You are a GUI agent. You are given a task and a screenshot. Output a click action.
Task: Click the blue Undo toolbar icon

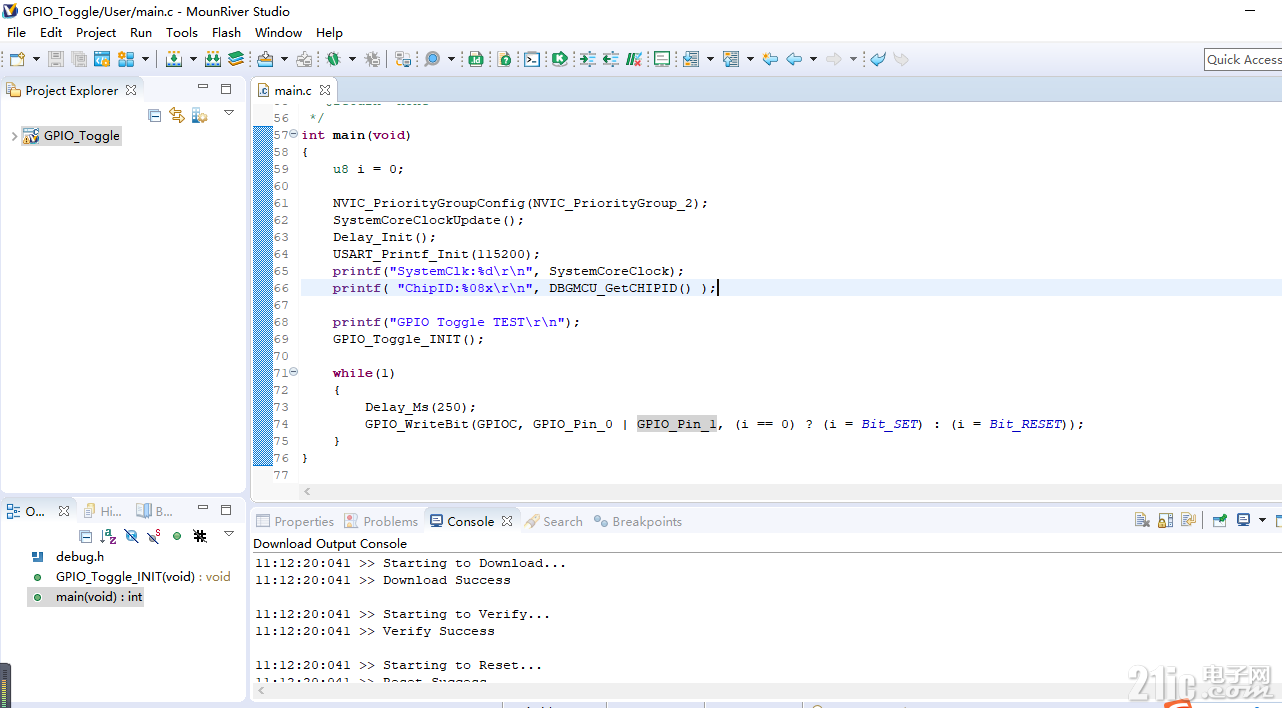pyautogui.click(x=878, y=59)
